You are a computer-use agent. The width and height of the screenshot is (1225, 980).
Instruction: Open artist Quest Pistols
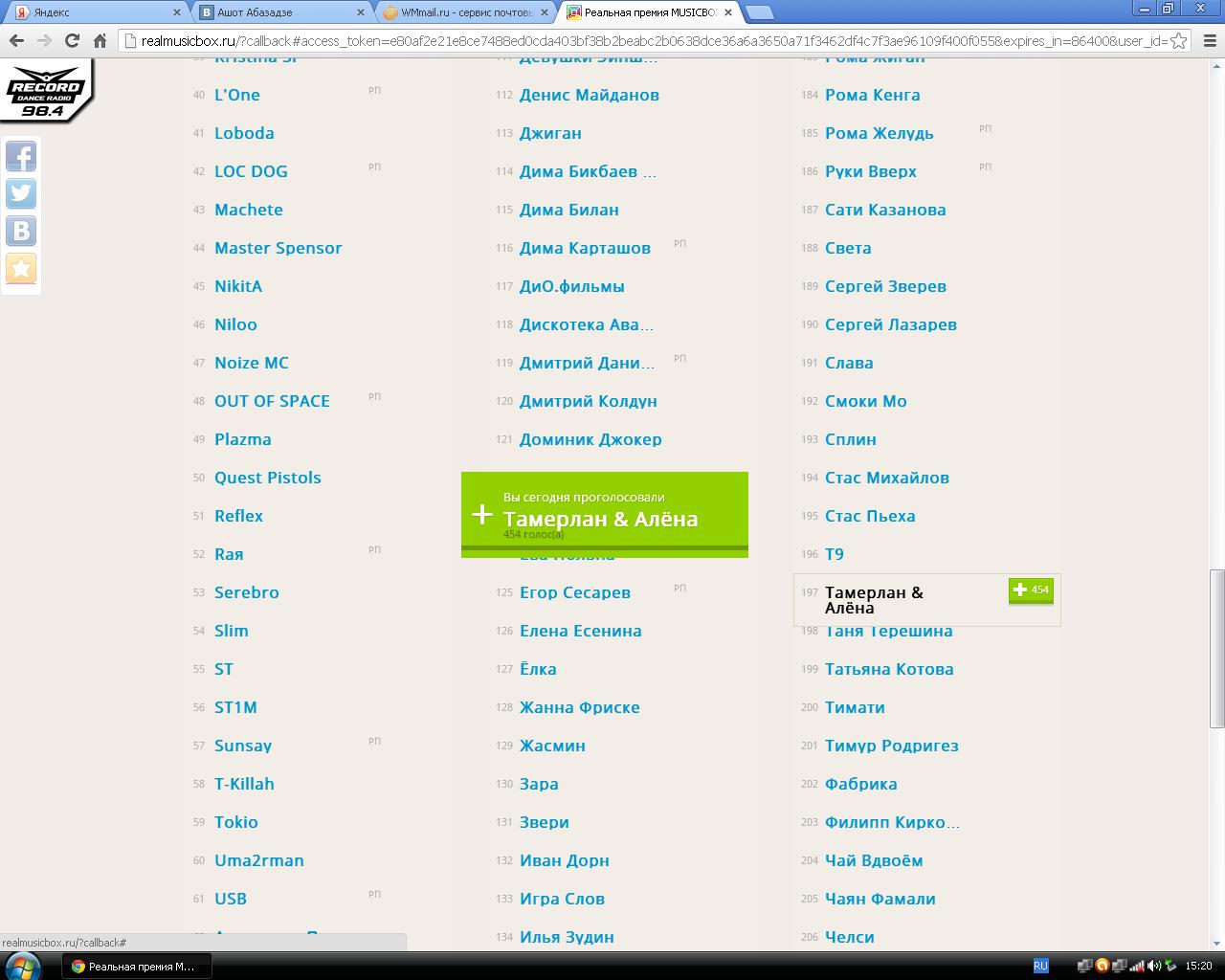tap(268, 478)
